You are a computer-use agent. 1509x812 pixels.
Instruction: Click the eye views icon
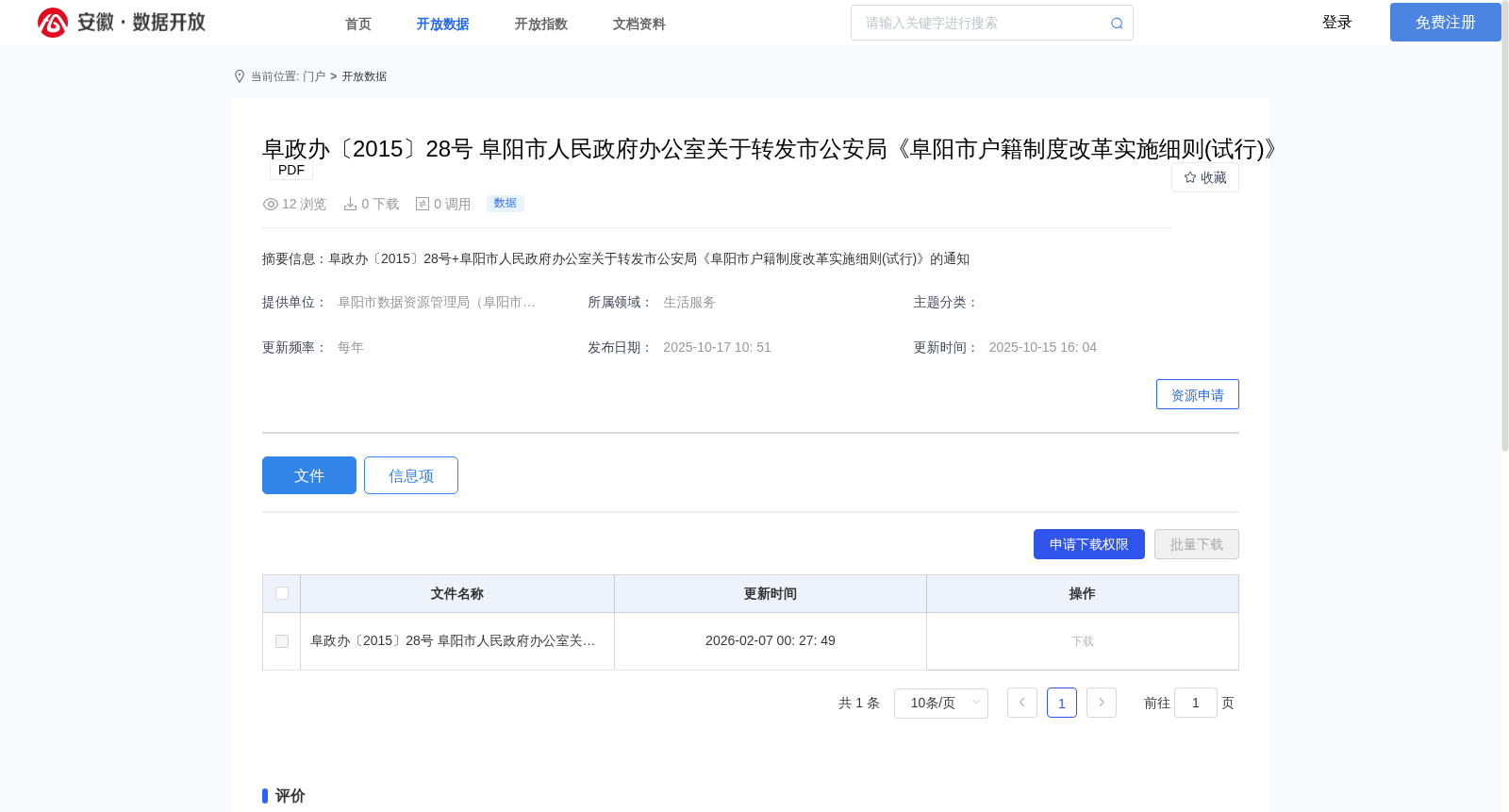click(x=271, y=204)
